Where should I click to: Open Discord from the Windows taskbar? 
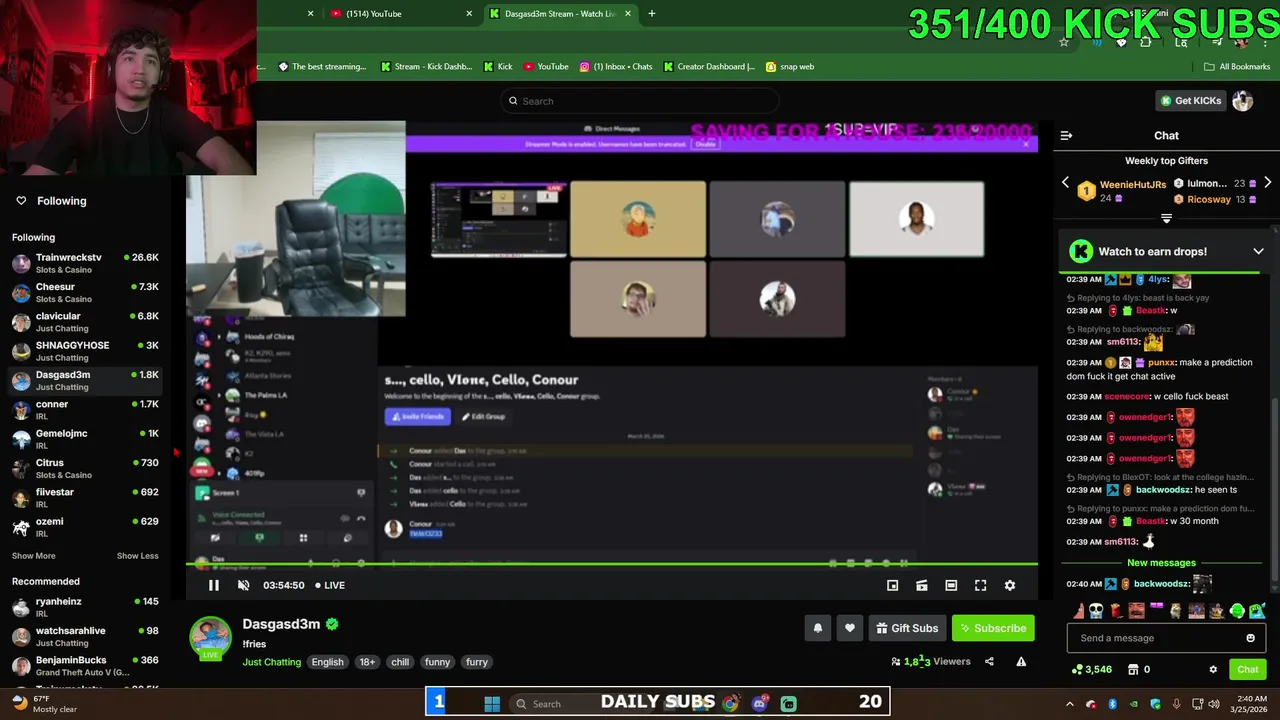click(759, 704)
